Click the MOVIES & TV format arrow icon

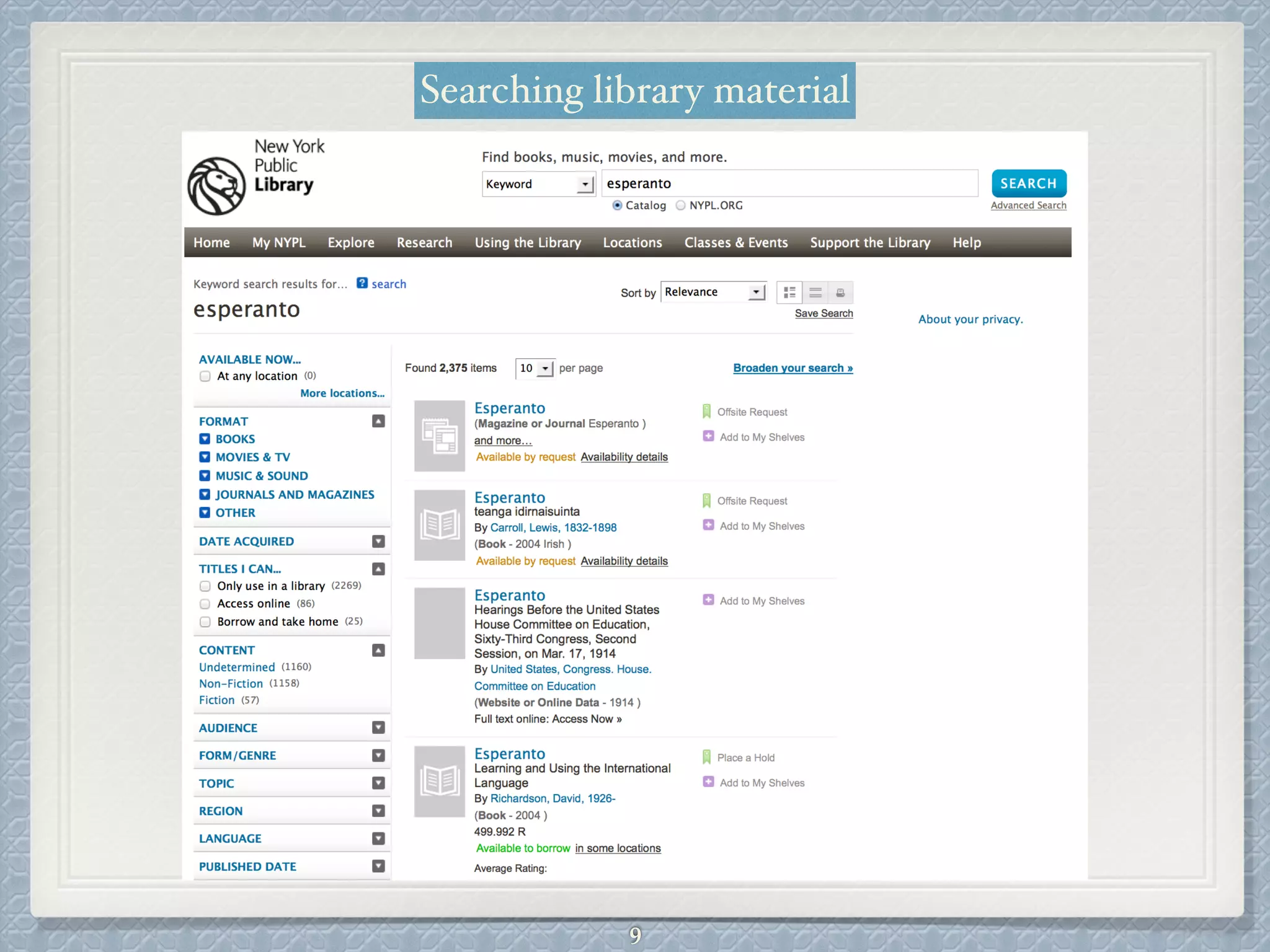coord(205,457)
